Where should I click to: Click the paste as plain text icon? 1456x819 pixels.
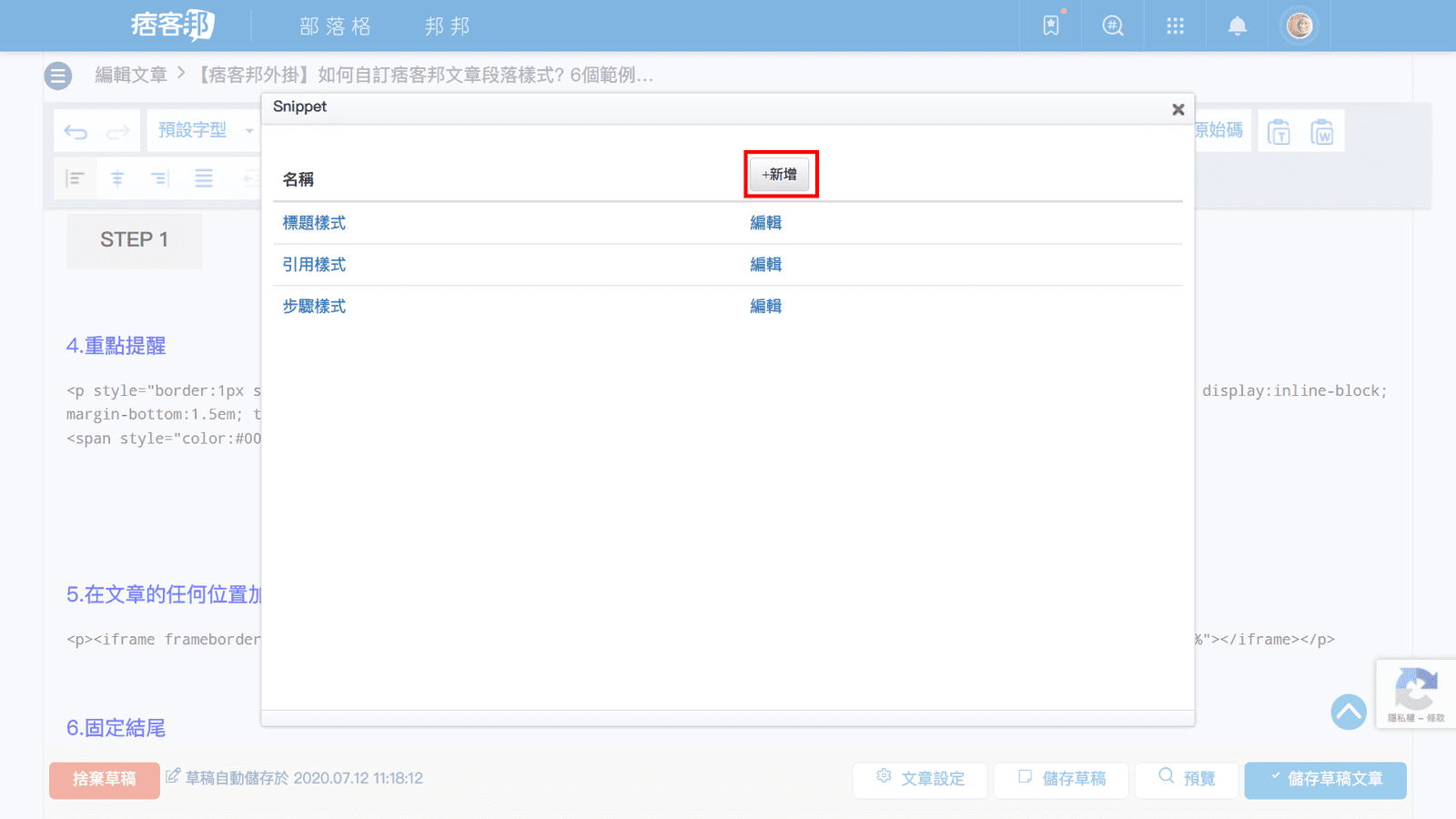coord(1279,132)
